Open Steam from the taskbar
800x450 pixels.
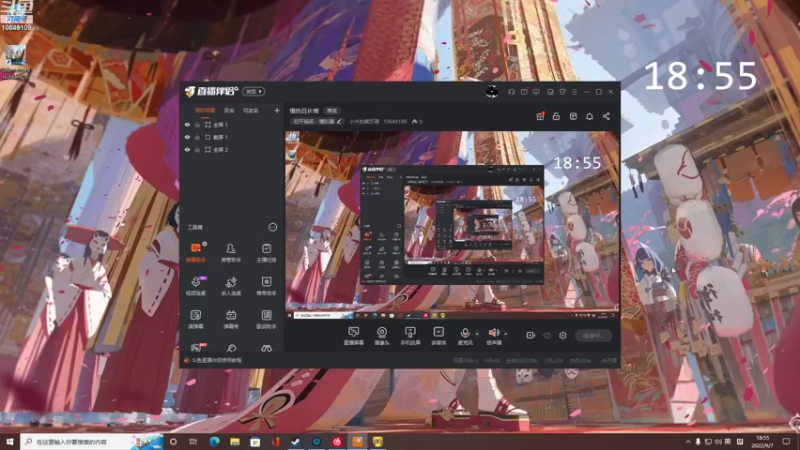(x=296, y=441)
